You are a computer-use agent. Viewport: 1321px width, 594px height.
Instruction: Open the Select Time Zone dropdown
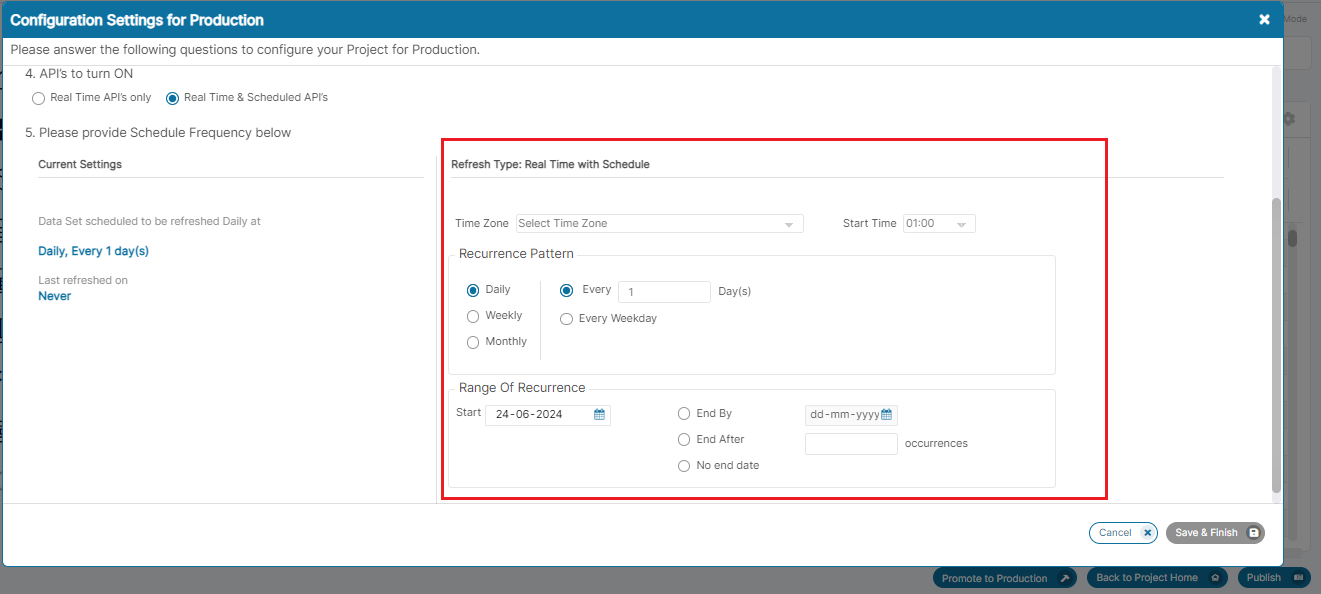click(659, 224)
